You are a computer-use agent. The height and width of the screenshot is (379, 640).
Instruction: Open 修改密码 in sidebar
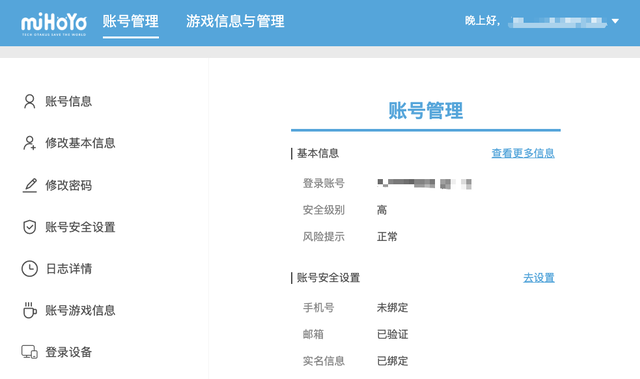(x=69, y=185)
